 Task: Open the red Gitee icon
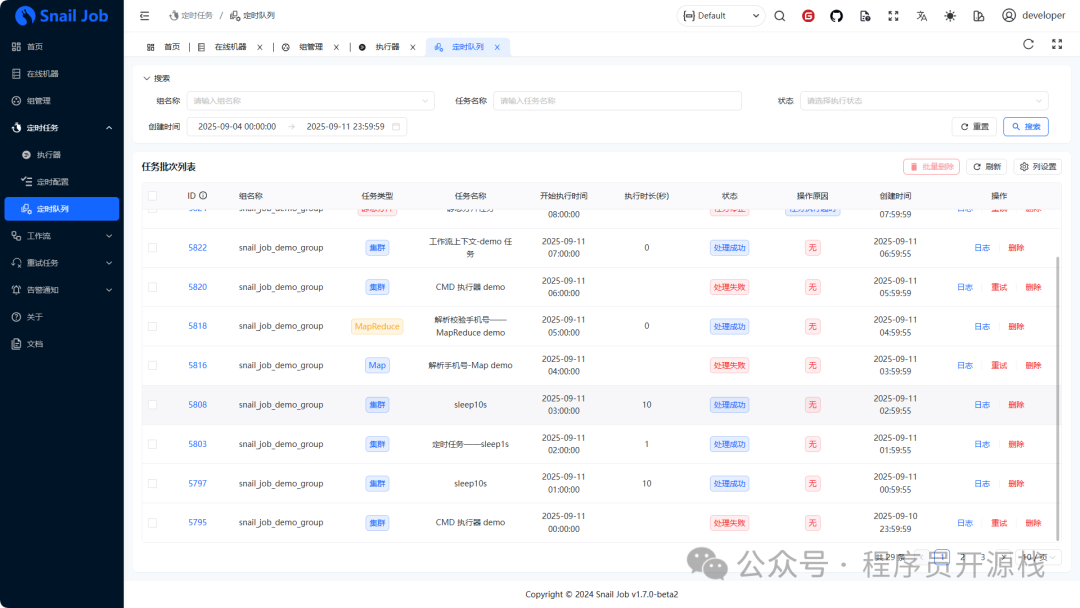(x=808, y=16)
